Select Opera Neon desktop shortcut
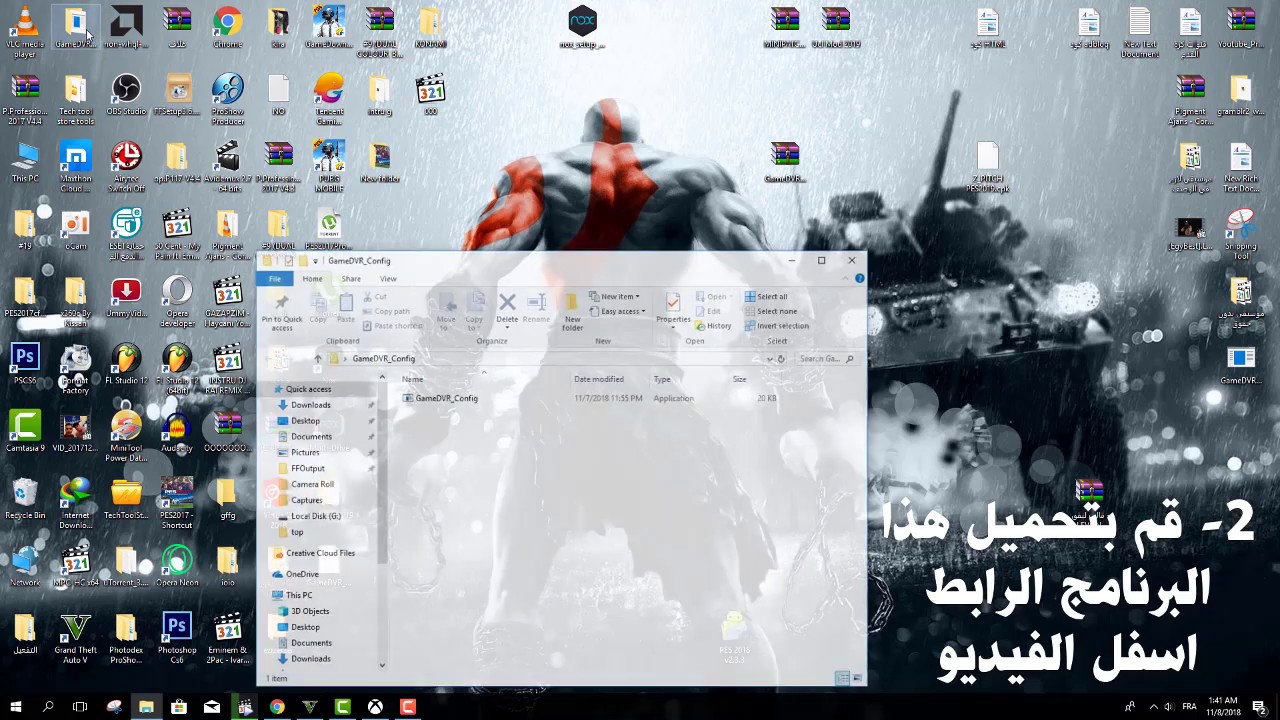The height and width of the screenshot is (720, 1280). click(177, 566)
